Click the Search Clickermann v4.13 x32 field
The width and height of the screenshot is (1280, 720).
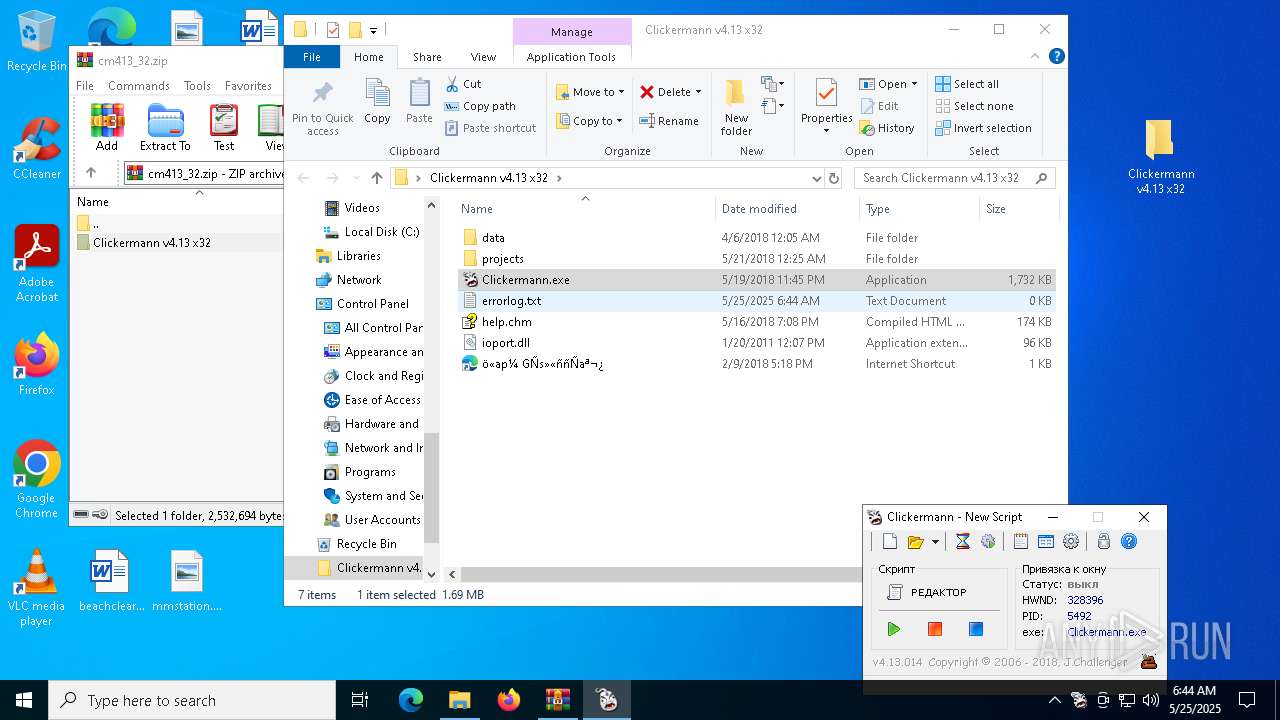coord(954,178)
